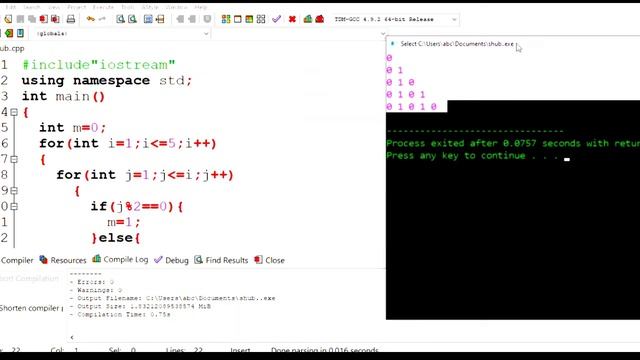The width and height of the screenshot is (640, 360).
Task: Switch to the Find Results tab
Action: pyautogui.click(x=221, y=260)
